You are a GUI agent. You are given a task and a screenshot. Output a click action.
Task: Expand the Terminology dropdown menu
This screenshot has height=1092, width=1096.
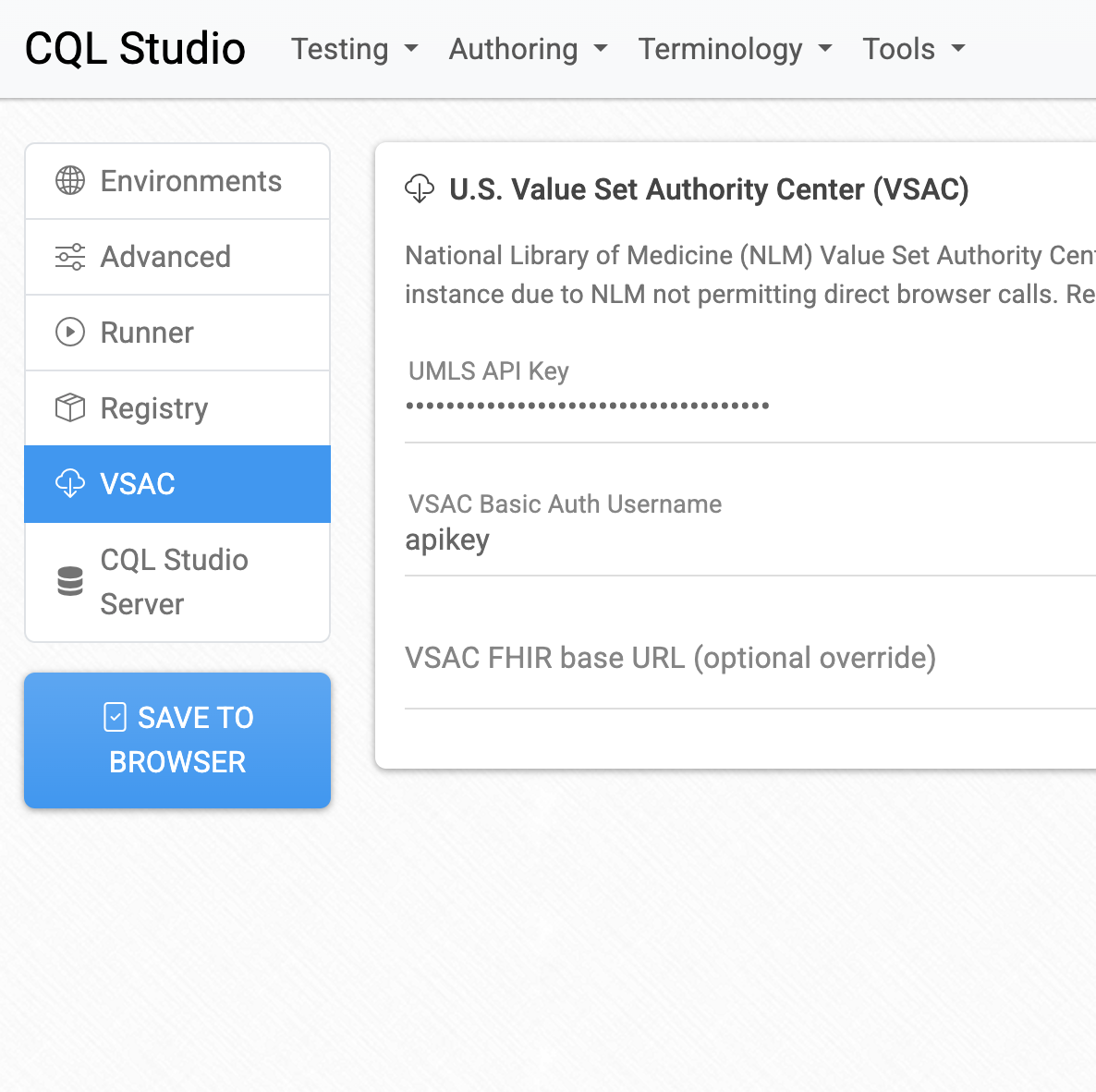click(x=736, y=49)
